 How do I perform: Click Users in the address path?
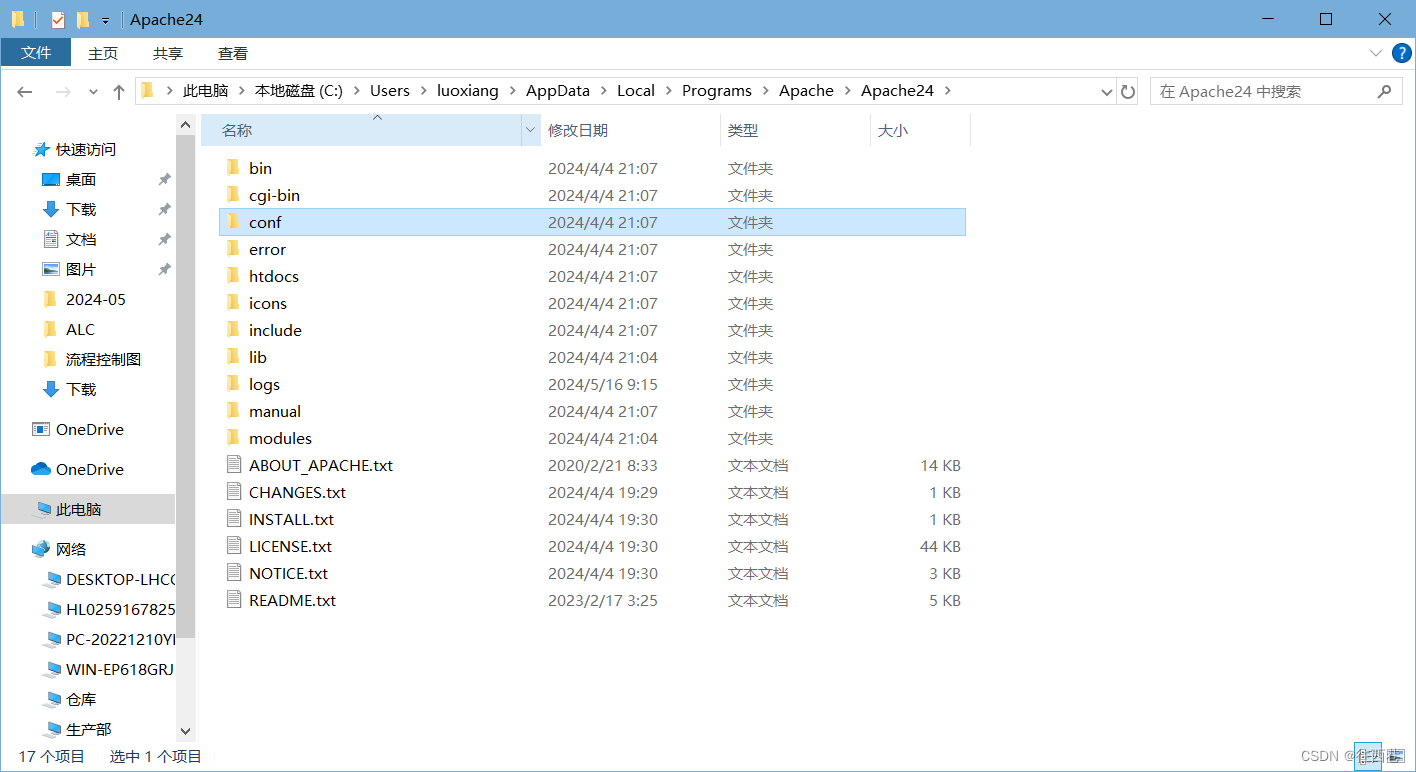(x=390, y=91)
